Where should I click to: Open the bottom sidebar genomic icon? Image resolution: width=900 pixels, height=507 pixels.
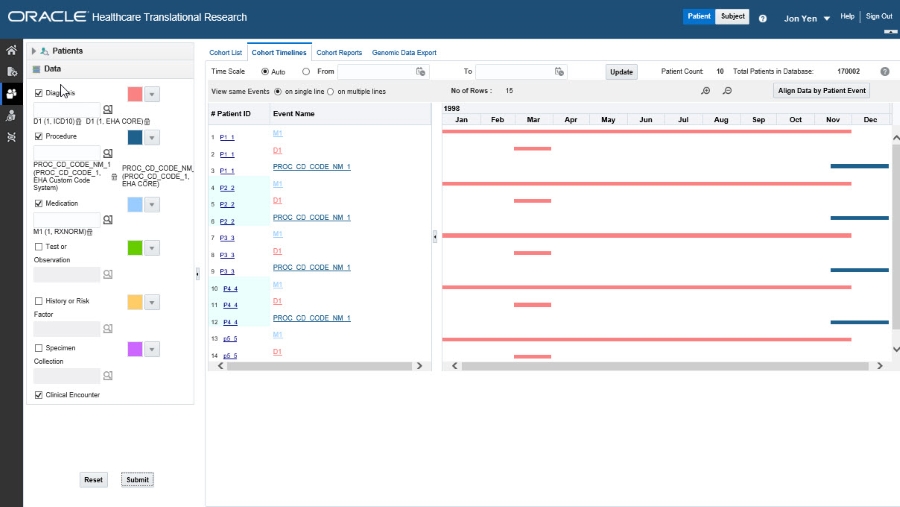pyautogui.click(x=11, y=137)
